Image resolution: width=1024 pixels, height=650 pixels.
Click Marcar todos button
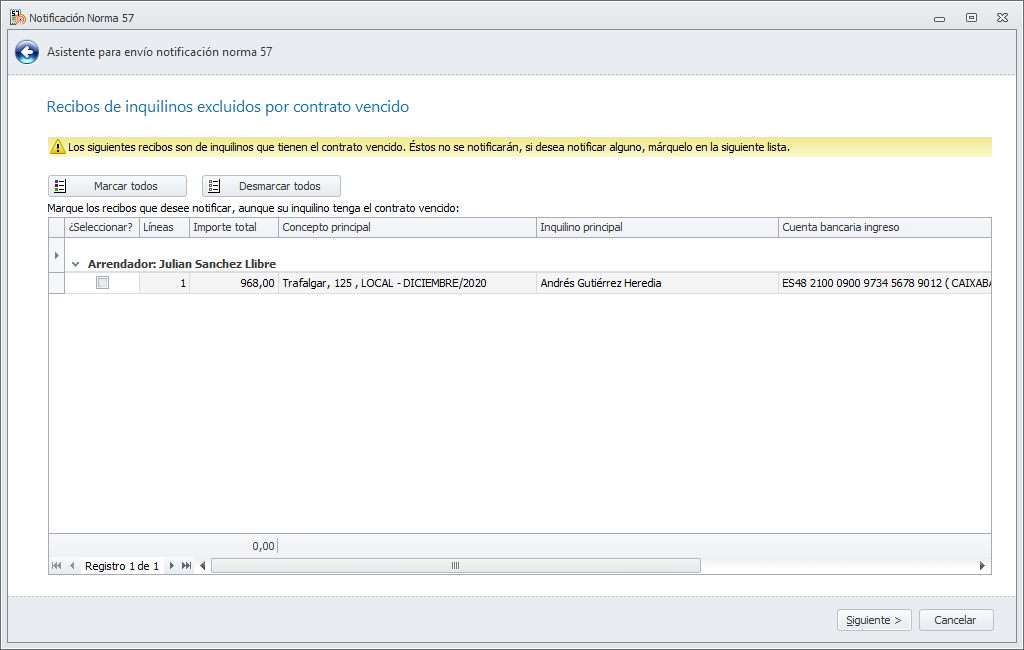click(x=118, y=186)
